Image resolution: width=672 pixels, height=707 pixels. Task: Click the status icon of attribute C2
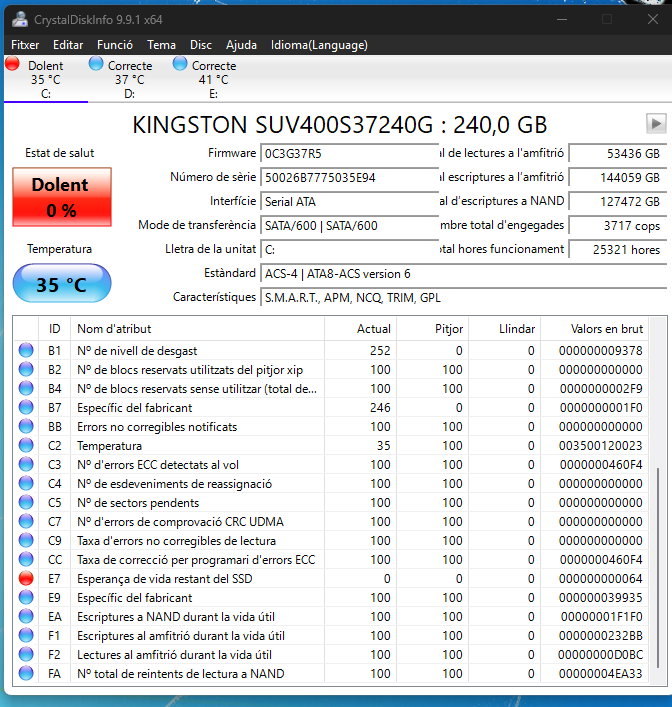pyautogui.click(x=26, y=445)
